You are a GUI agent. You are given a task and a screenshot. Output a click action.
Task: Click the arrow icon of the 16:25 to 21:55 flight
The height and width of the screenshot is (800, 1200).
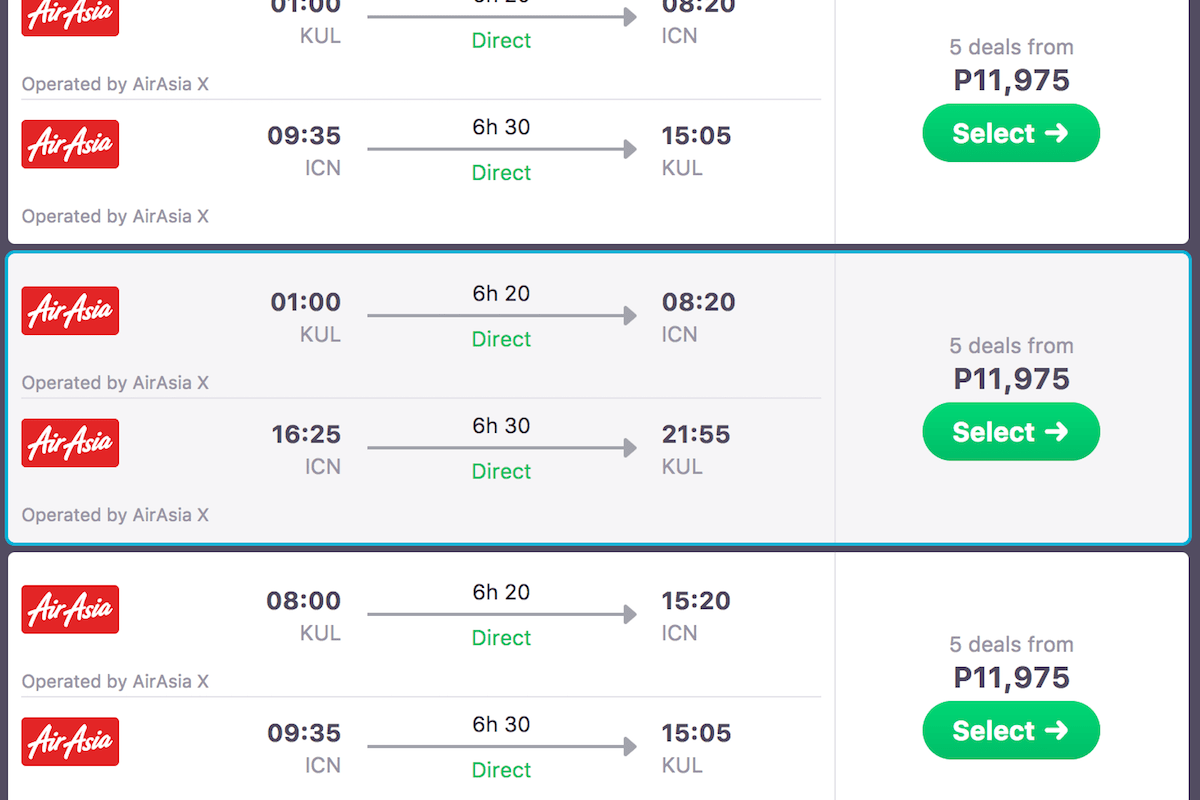(x=501, y=449)
